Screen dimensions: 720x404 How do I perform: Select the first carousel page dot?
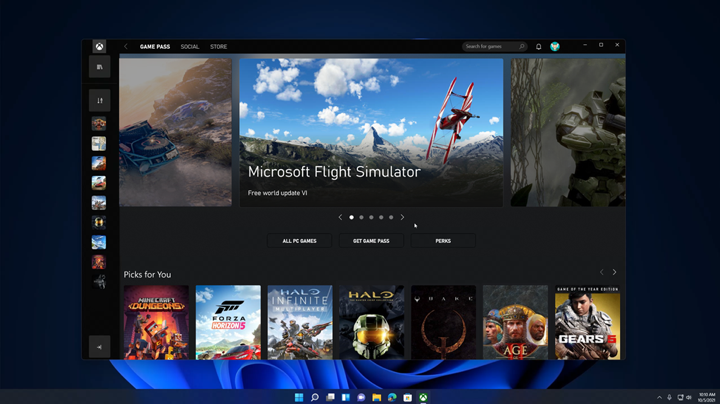(x=351, y=217)
